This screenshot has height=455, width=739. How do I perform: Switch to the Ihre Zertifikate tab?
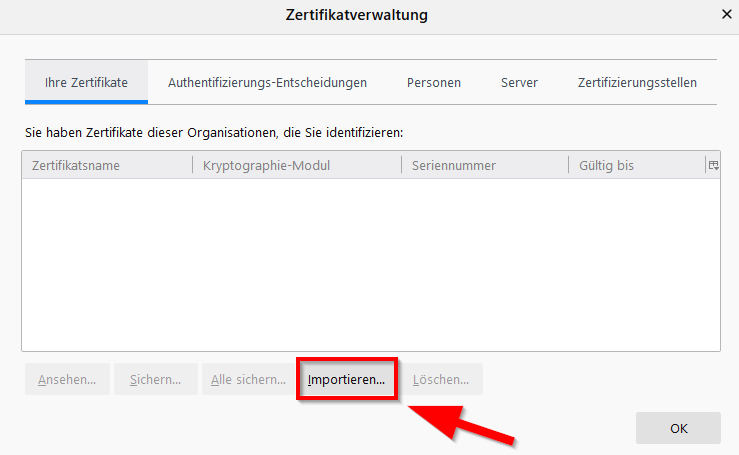tap(86, 82)
